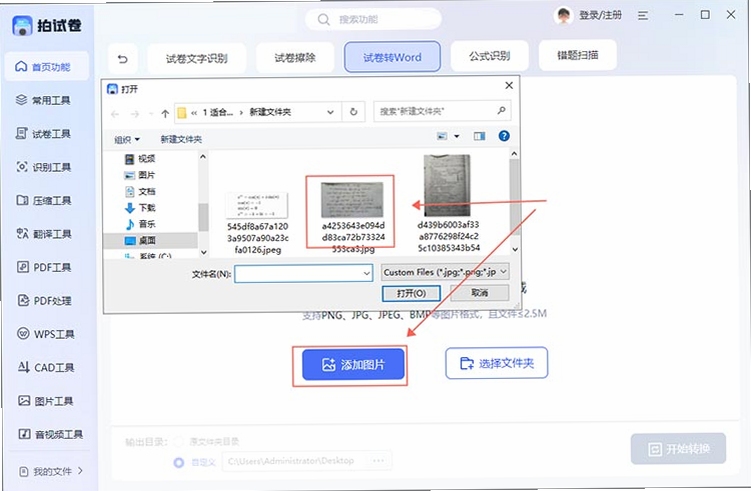751x491 pixels.
Task: Open dialog help via the blue question icon
Action: [504, 136]
